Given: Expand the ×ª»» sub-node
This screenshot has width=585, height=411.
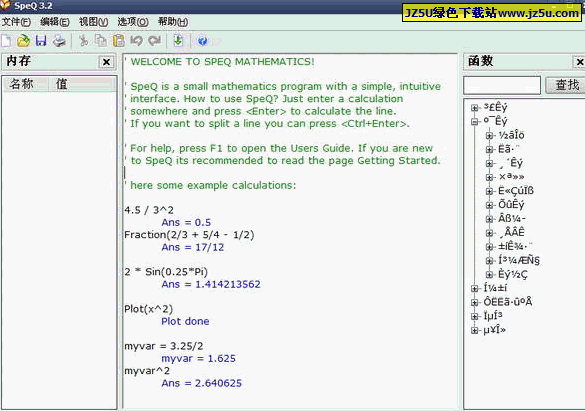Looking at the screenshot, I should [489, 177].
